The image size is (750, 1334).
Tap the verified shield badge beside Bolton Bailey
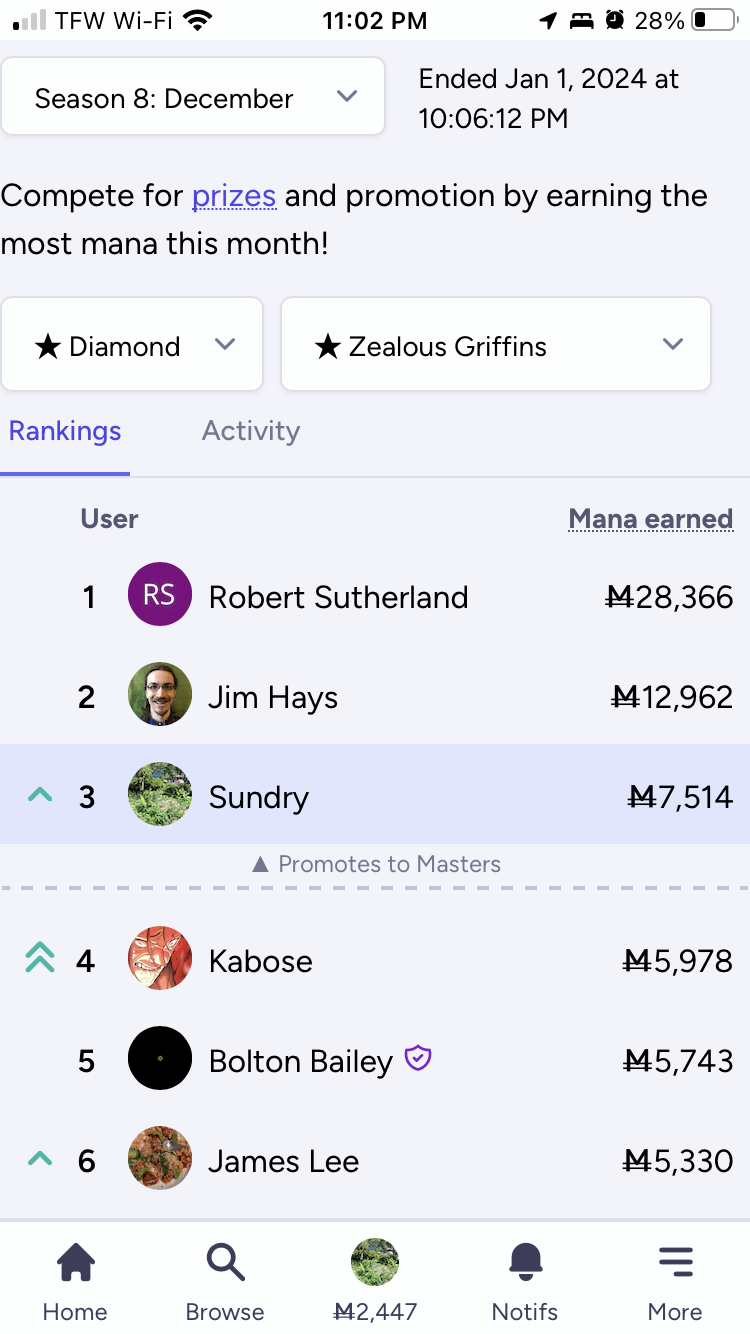pyautogui.click(x=418, y=1058)
